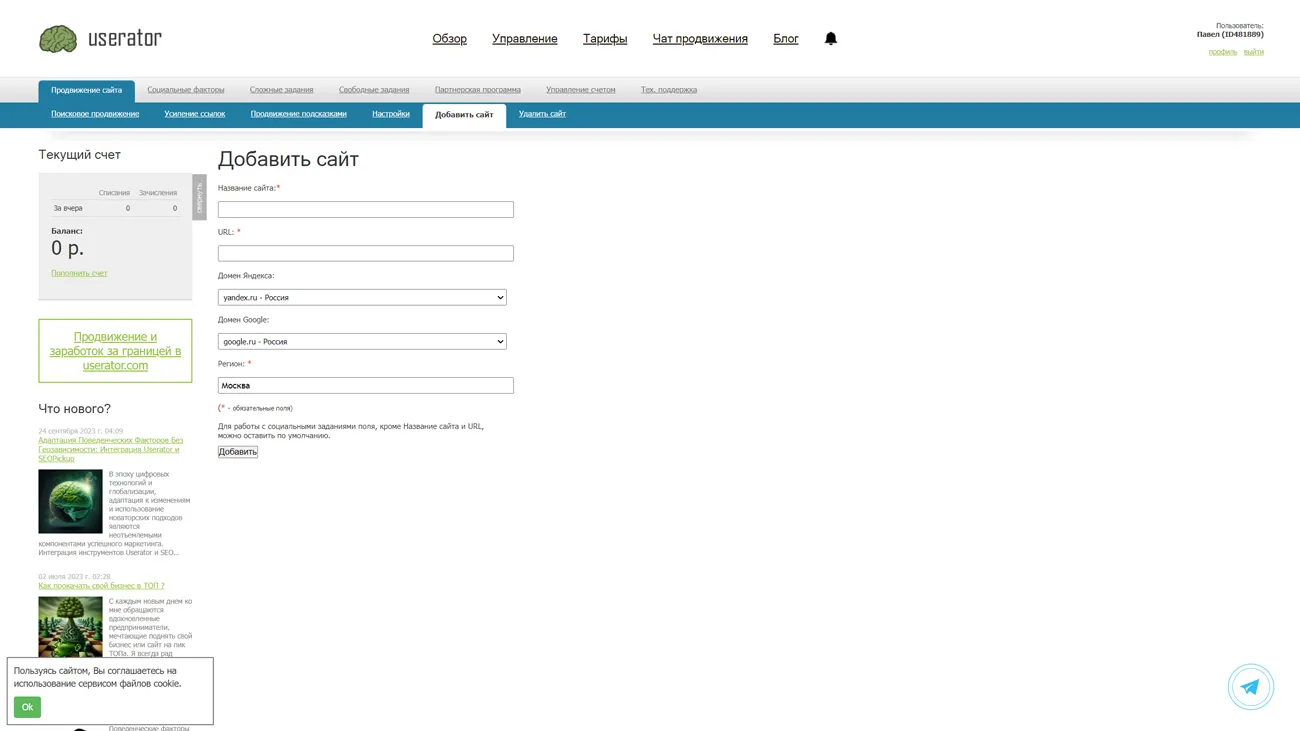Open the Тарифы menu item
Viewport: 1300px width, 731px height.
click(605, 39)
